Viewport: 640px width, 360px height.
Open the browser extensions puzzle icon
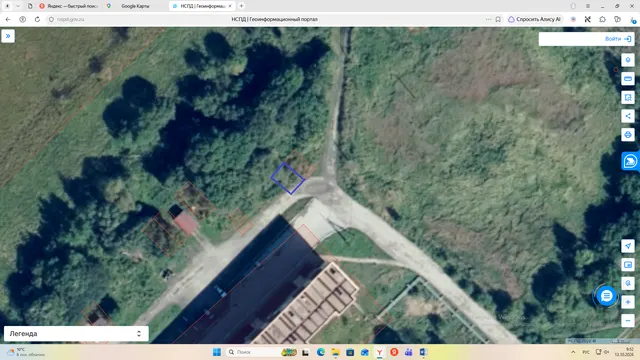click(602, 19)
